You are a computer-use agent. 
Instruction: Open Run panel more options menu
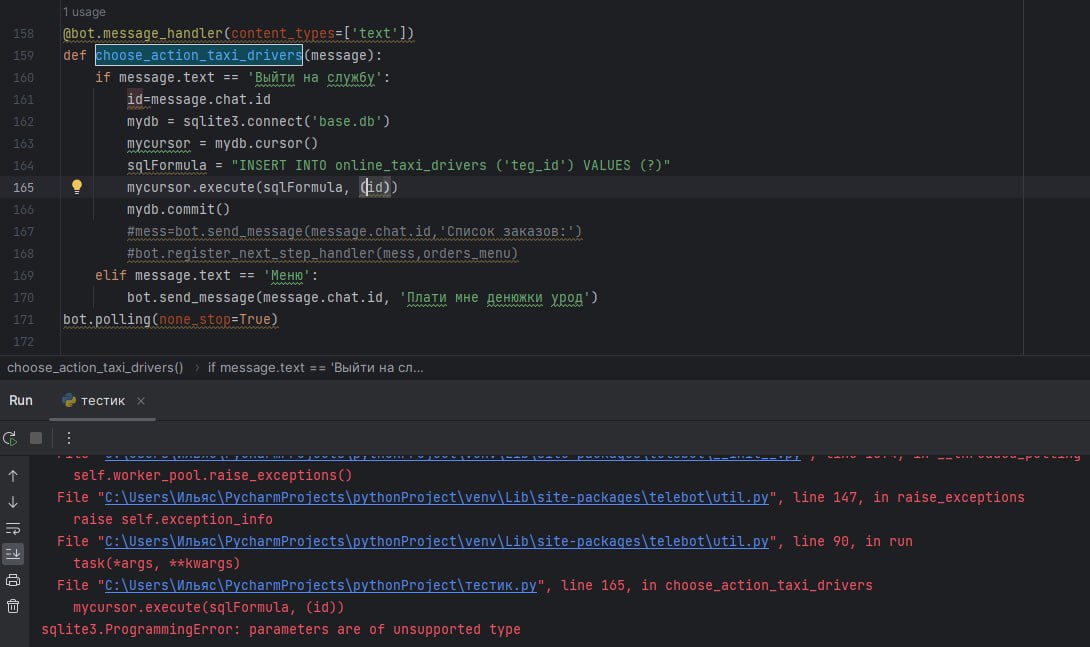68,438
